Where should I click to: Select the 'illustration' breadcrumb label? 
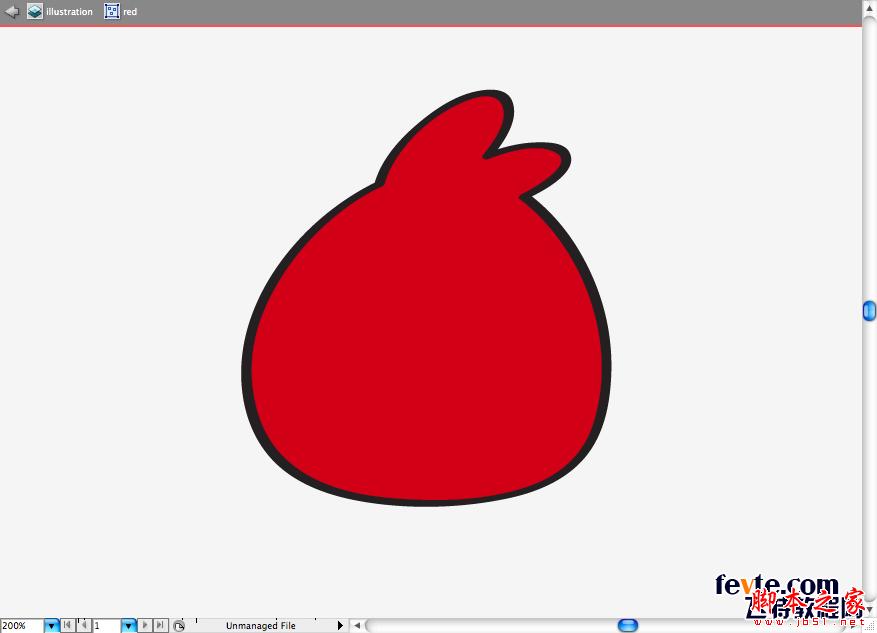pos(69,12)
